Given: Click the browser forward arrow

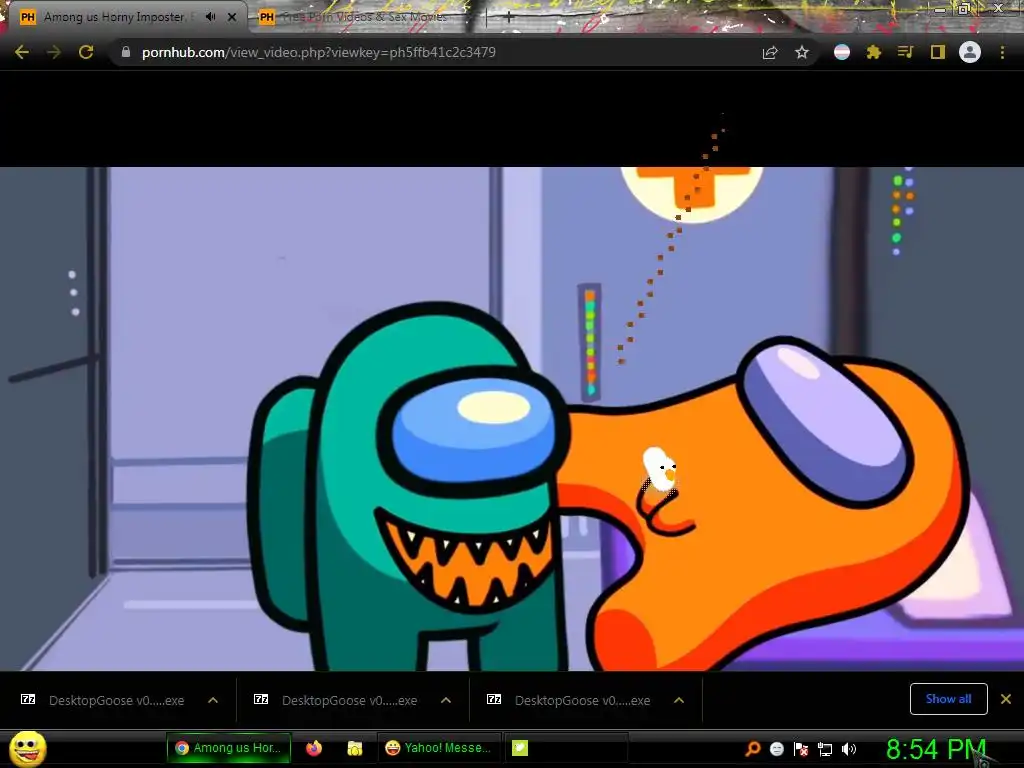Looking at the screenshot, I should (x=54, y=52).
